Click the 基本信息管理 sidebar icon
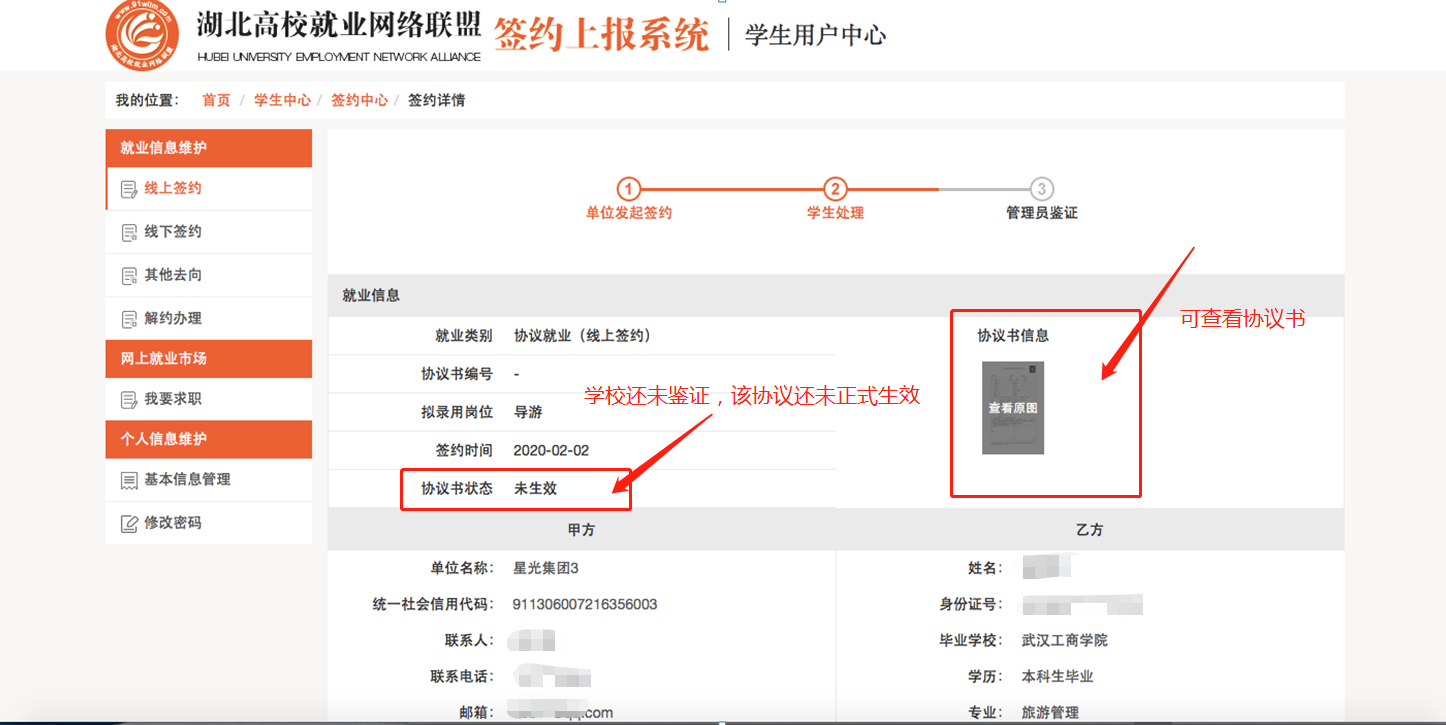 click(x=129, y=480)
